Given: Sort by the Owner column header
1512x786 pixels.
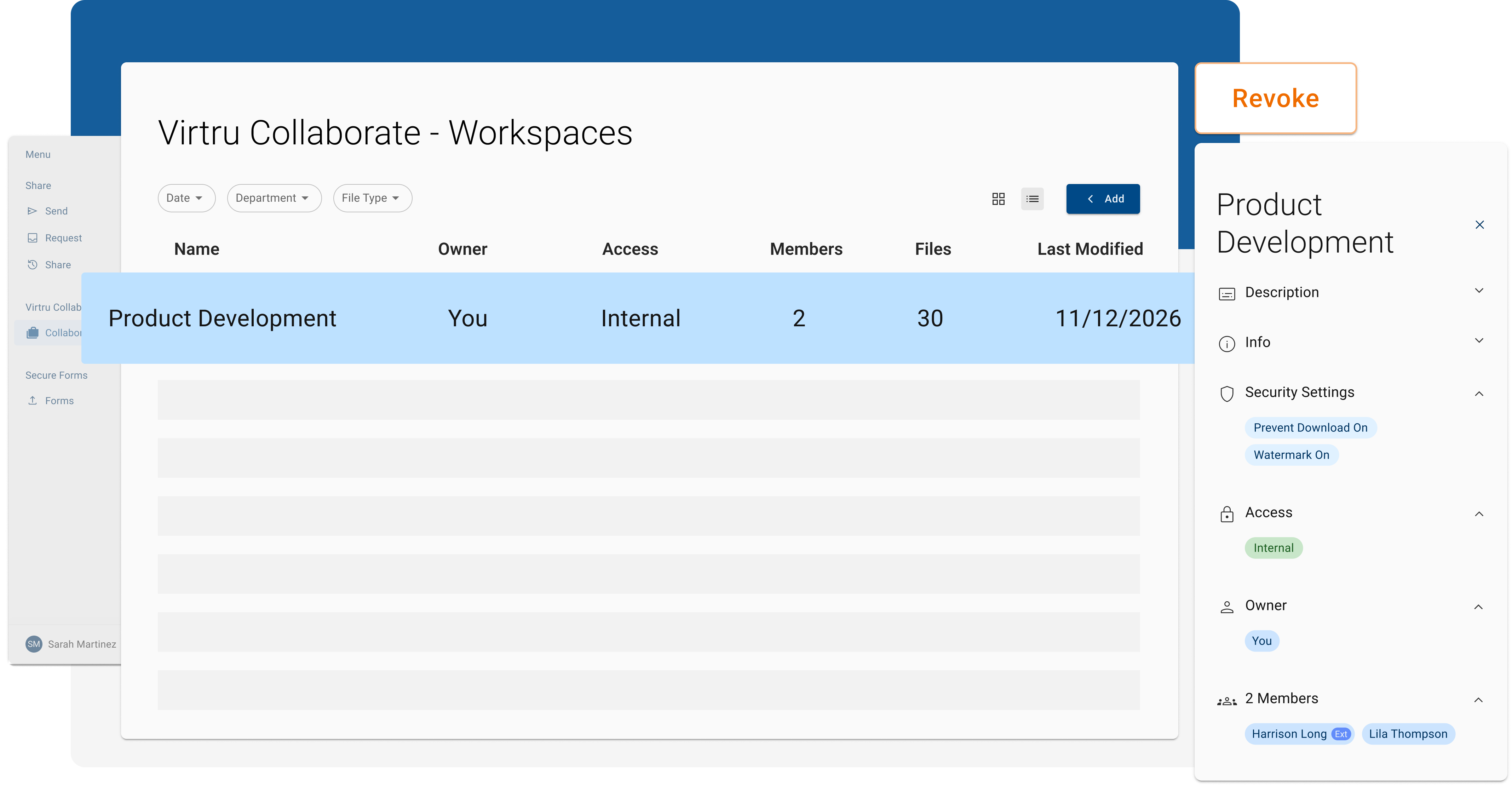Looking at the screenshot, I should click(462, 249).
